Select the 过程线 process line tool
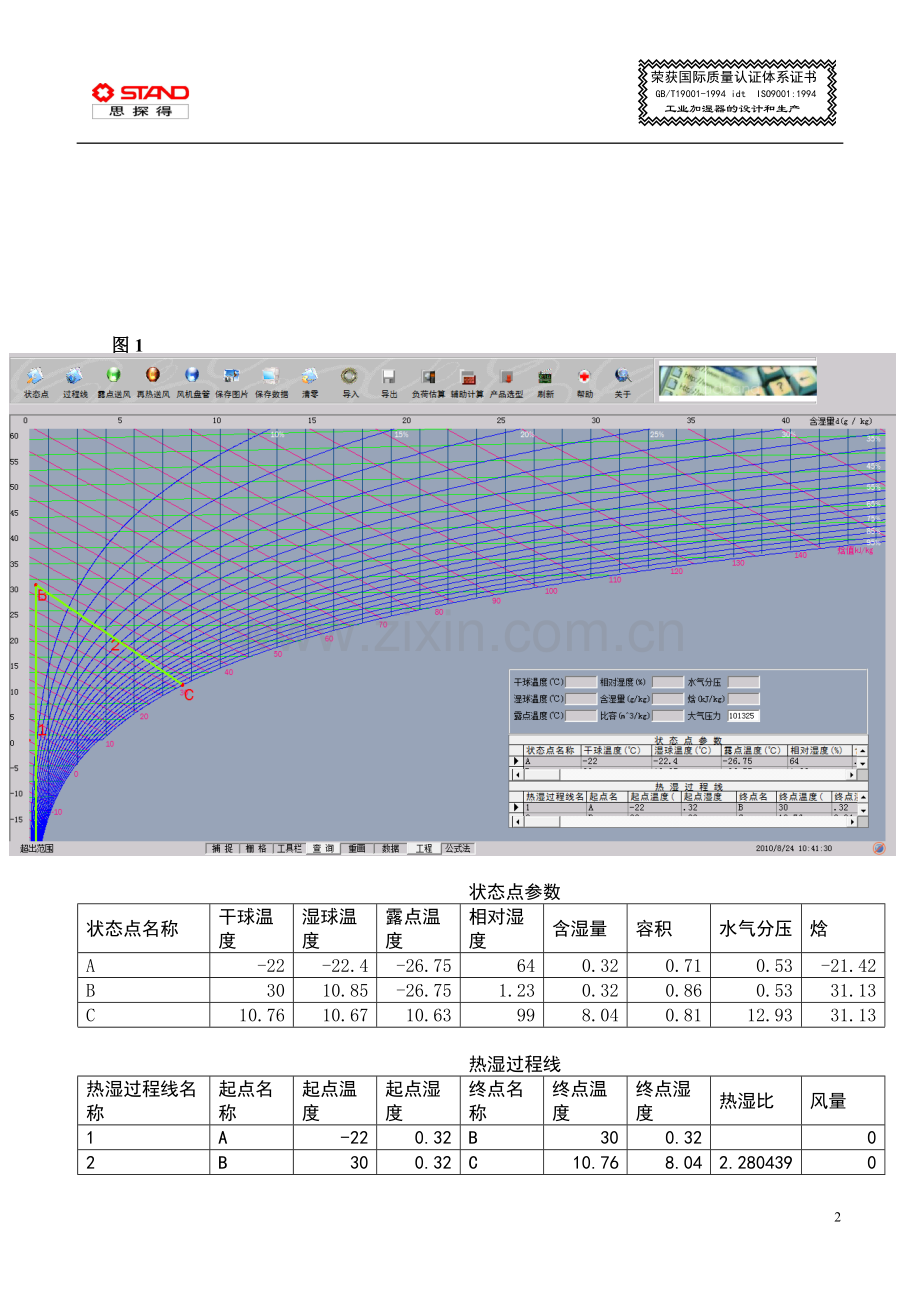This screenshot has height=1302, width=920. tap(75, 381)
